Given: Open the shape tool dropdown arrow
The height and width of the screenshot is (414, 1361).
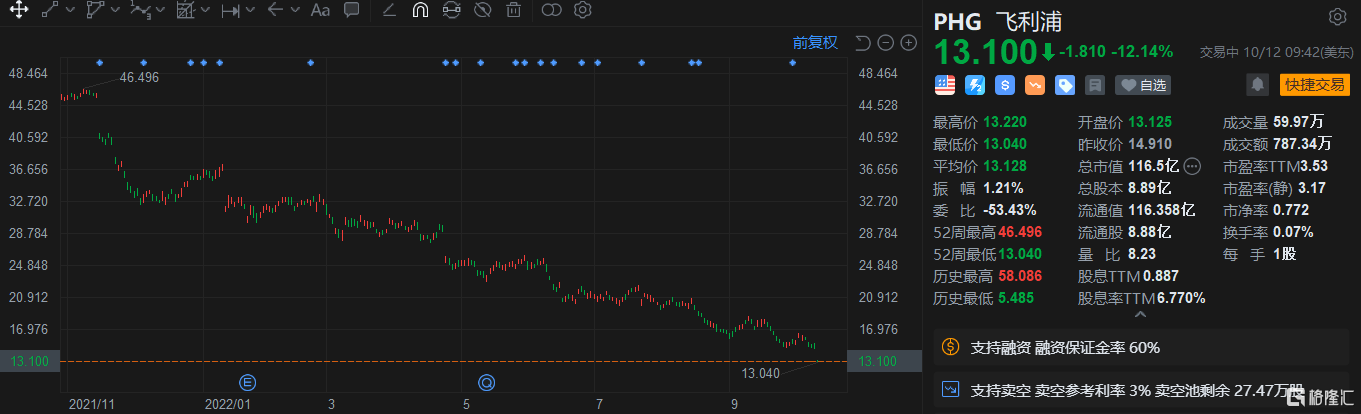Looking at the screenshot, I should click(x=115, y=10).
